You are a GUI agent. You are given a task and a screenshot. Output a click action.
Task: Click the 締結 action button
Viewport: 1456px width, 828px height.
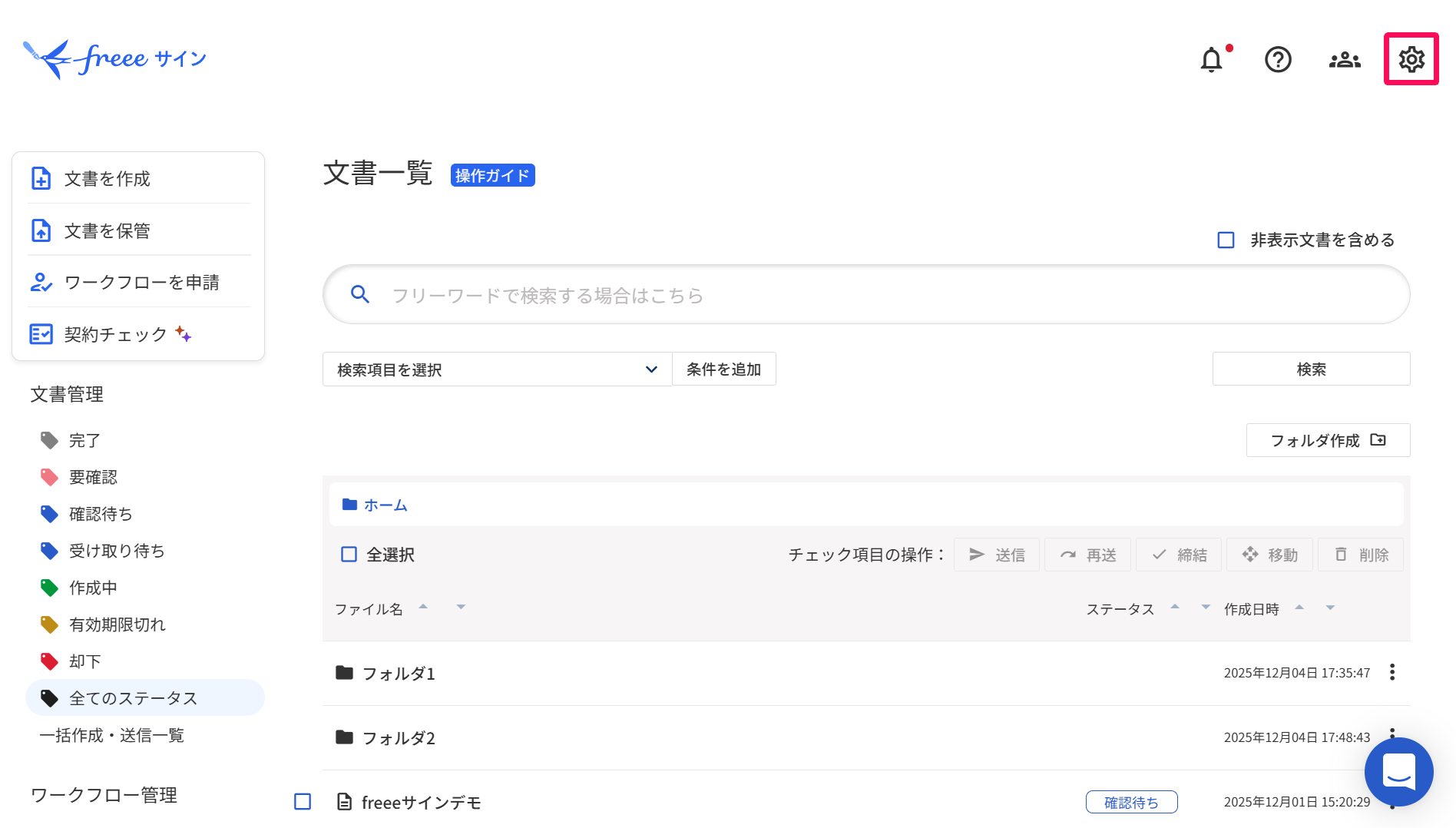tap(1180, 555)
